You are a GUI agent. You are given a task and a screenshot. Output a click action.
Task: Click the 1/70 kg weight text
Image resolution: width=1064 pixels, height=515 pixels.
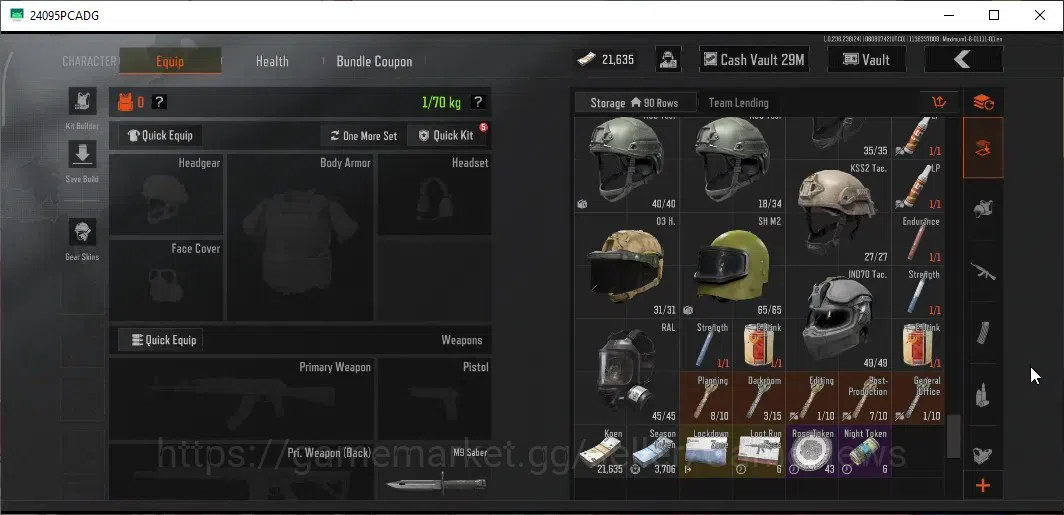(441, 102)
